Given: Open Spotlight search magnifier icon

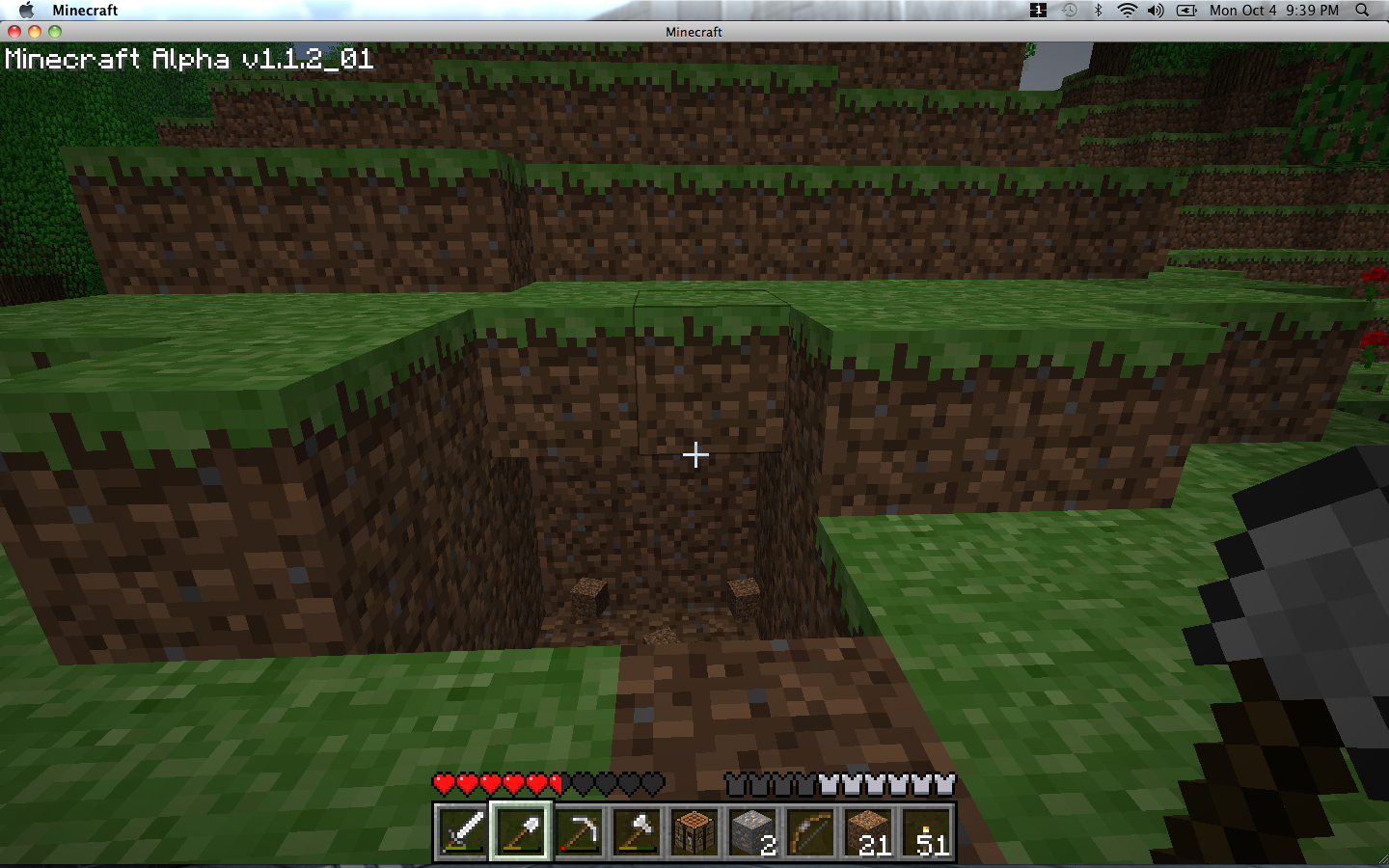Looking at the screenshot, I should coord(1362,10).
